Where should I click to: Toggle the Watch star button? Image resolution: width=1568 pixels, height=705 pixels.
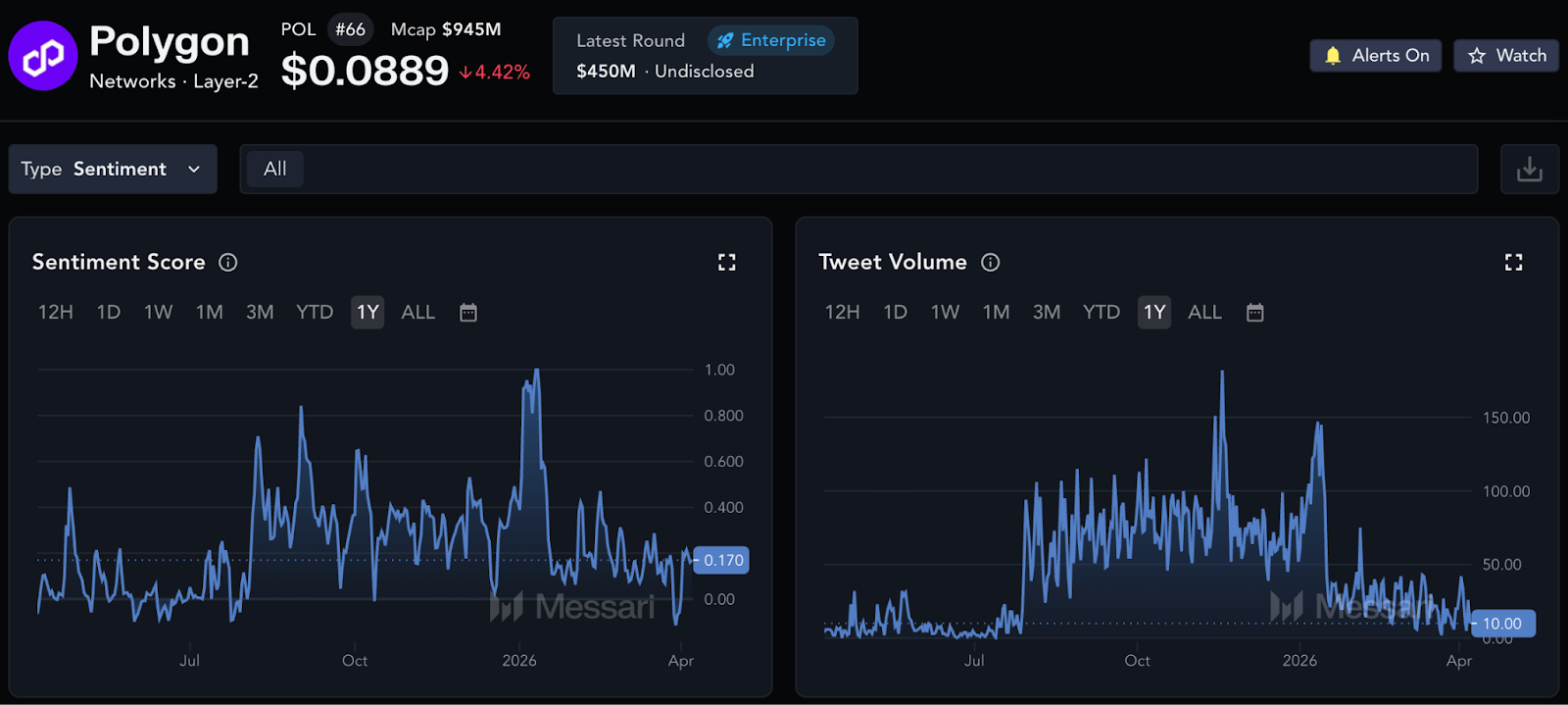pos(1506,56)
